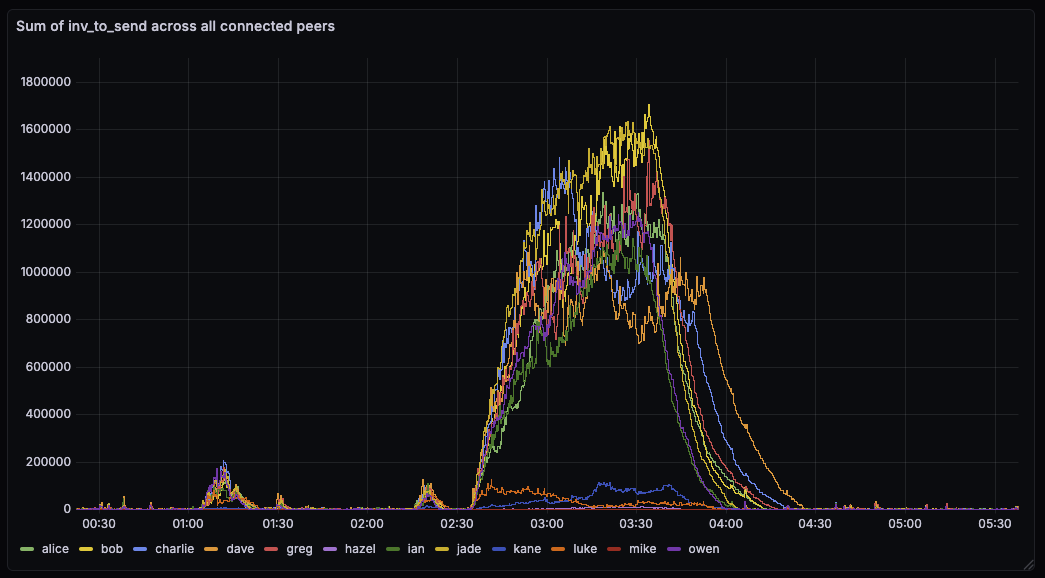Viewport: 1045px width, 578px height.
Task: Select the dave legend label
Action: 240,549
